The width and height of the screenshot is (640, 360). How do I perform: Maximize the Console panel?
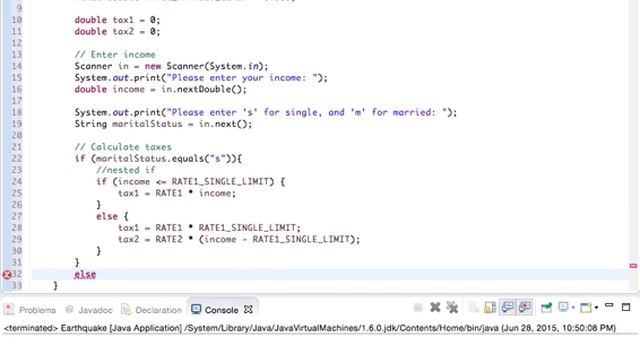626,307
